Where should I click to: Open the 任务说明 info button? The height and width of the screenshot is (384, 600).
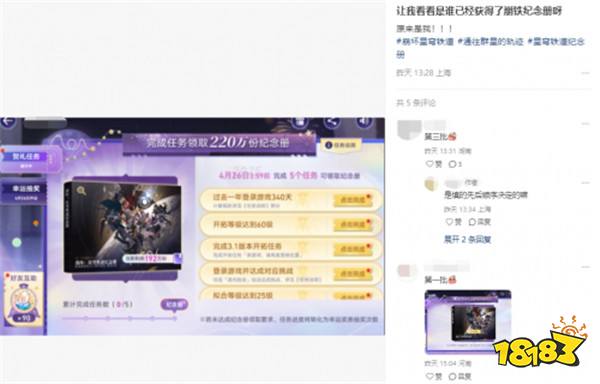[x=341, y=145]
